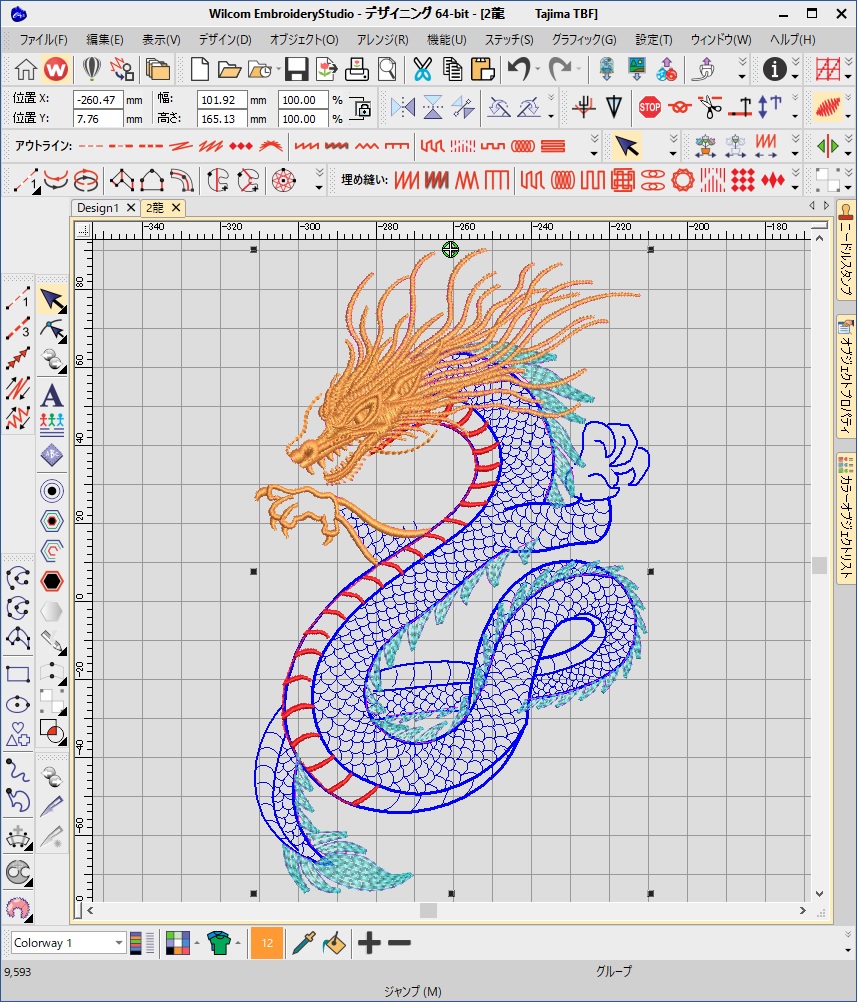860x1002 pixels.
Task: Click the New blank design icon
Action: coord(199,69)
